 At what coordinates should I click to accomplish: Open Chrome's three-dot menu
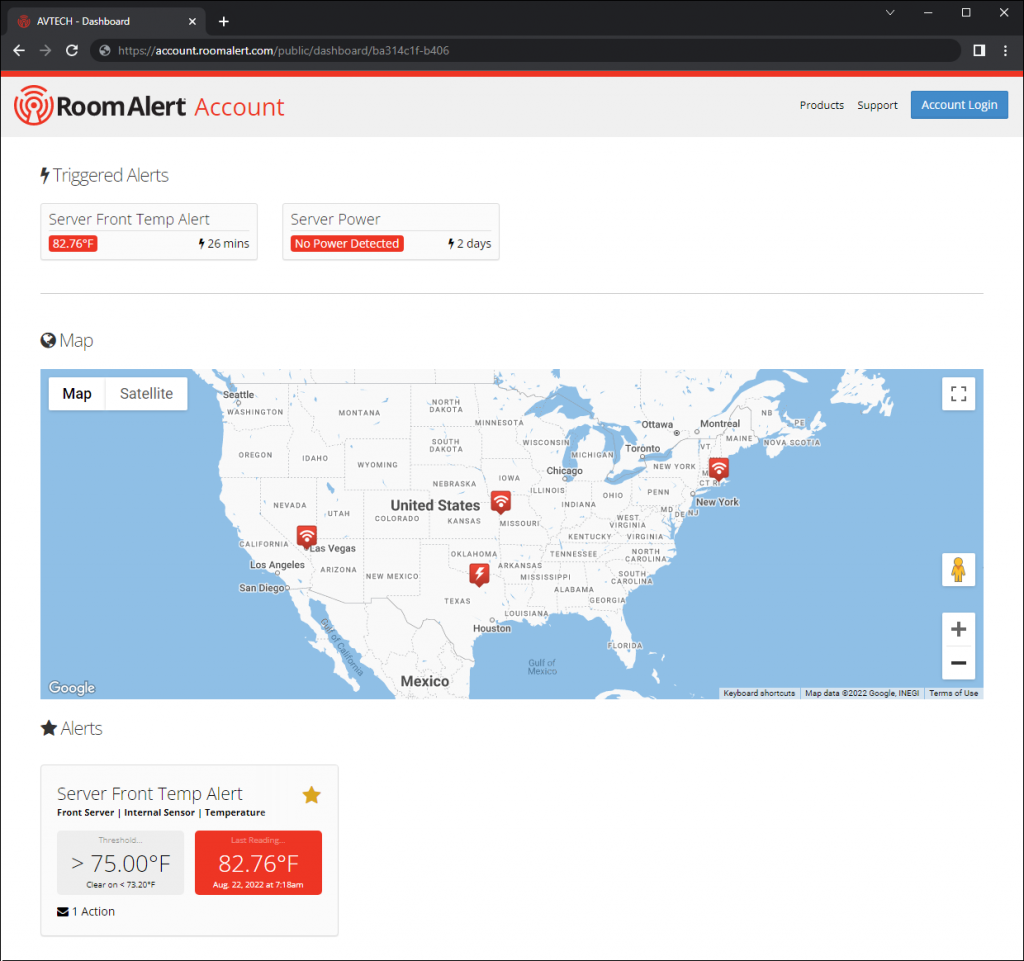(x=1003, y=50)
